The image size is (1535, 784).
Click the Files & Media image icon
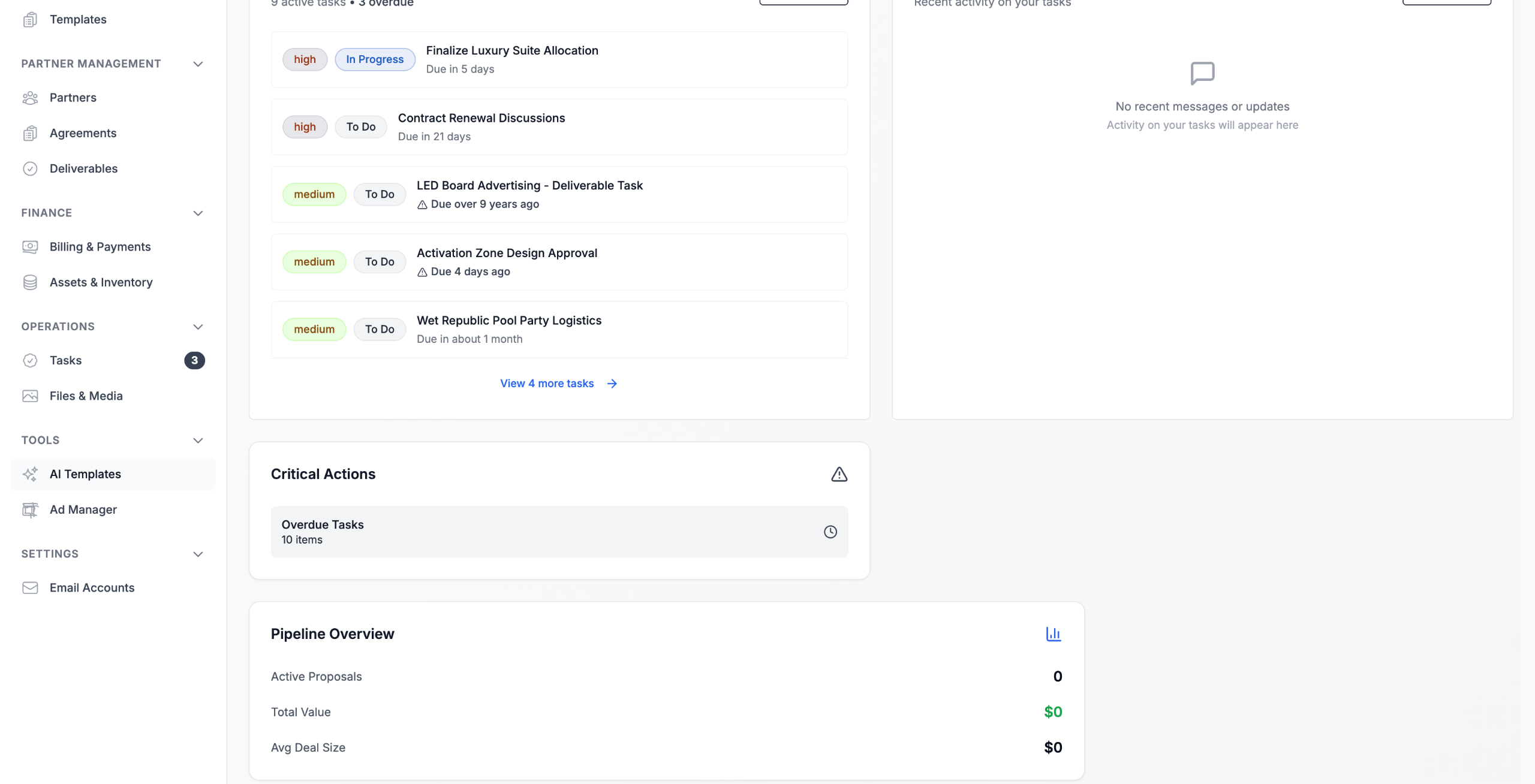coord(30,396)
